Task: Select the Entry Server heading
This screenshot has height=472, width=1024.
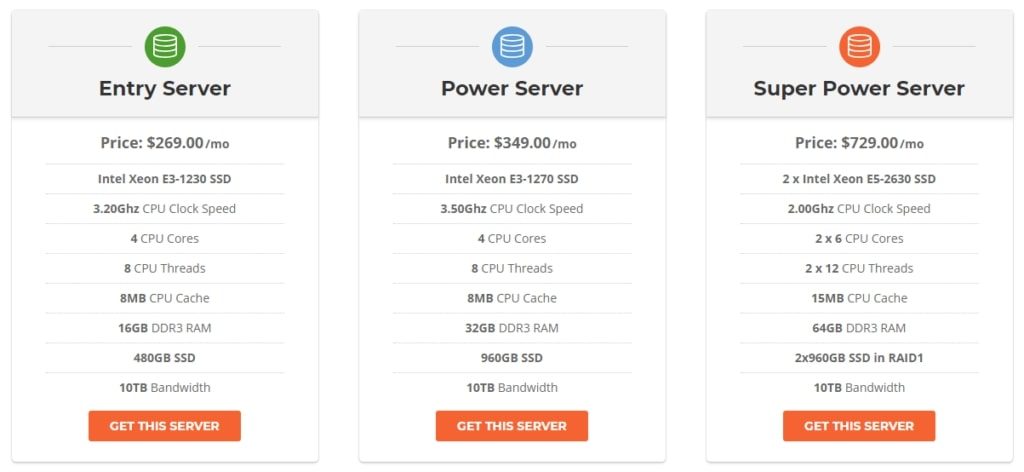Action: click(165, 88)
